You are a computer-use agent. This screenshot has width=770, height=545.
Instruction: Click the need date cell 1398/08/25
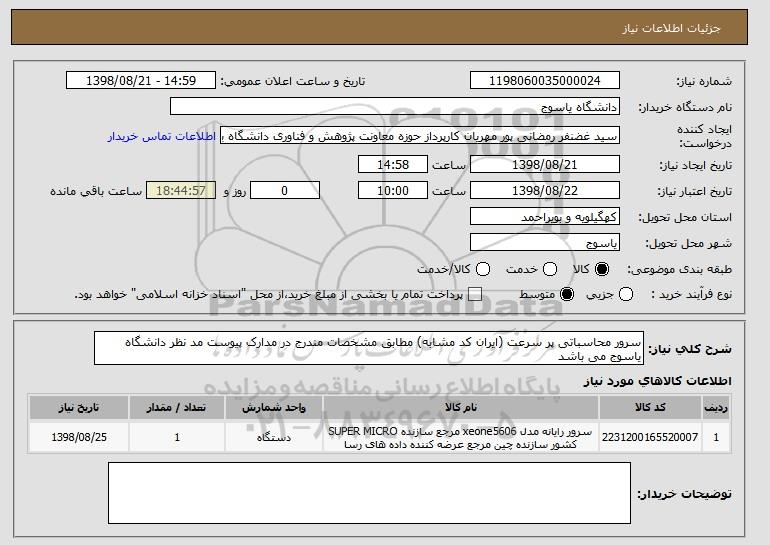[79, 437]
